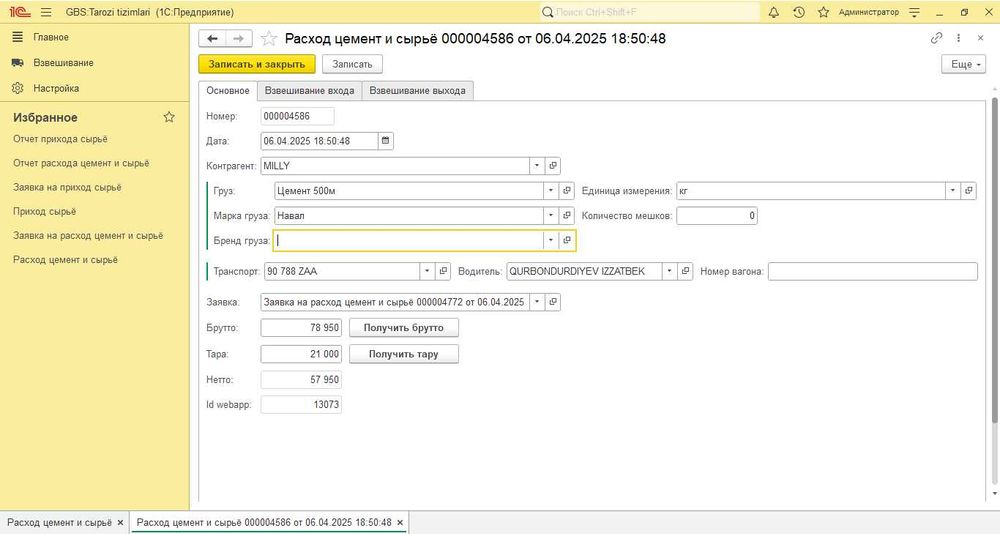Click the Id webapp value 13073
1000x534 pixels.
point(301,404)
